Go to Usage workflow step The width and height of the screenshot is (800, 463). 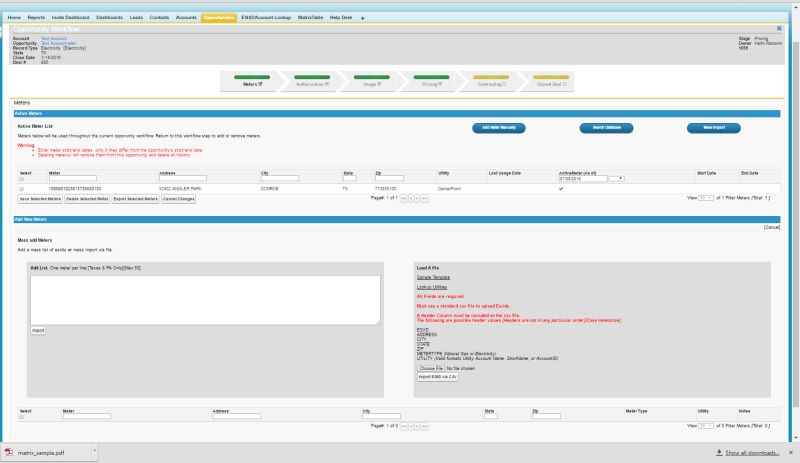point(371,82)
